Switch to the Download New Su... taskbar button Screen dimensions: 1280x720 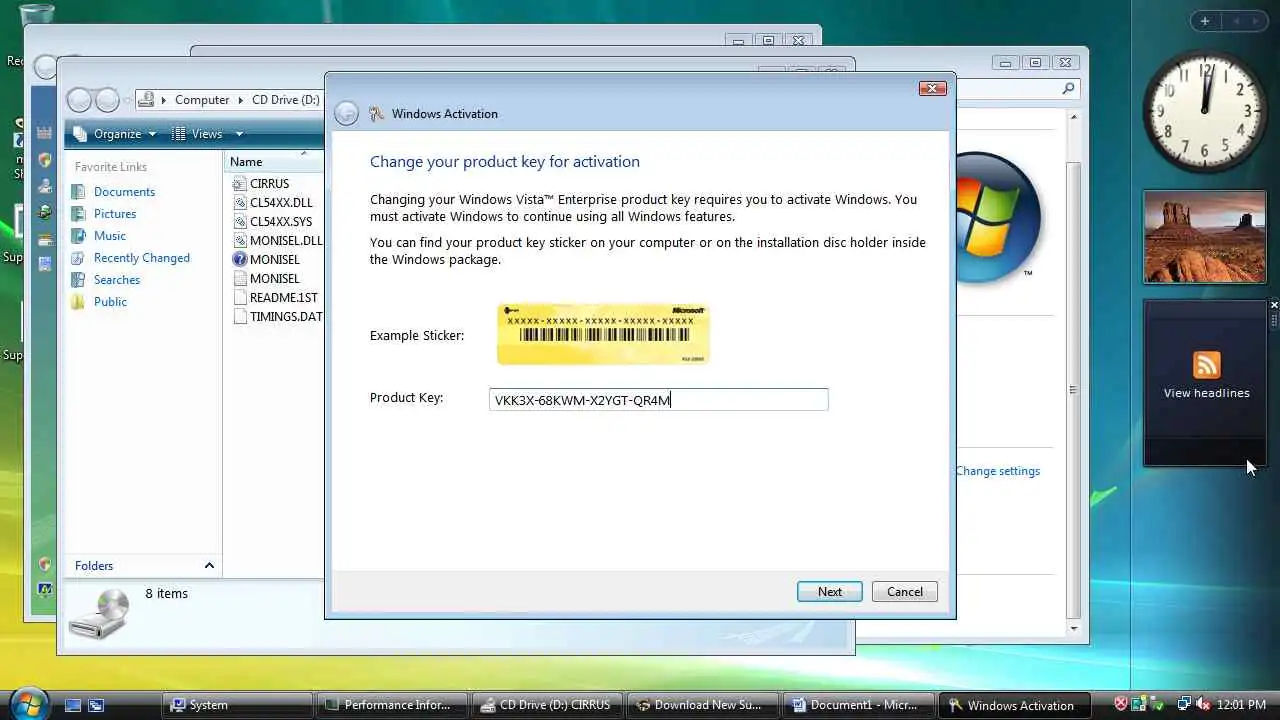click(703, 705)
